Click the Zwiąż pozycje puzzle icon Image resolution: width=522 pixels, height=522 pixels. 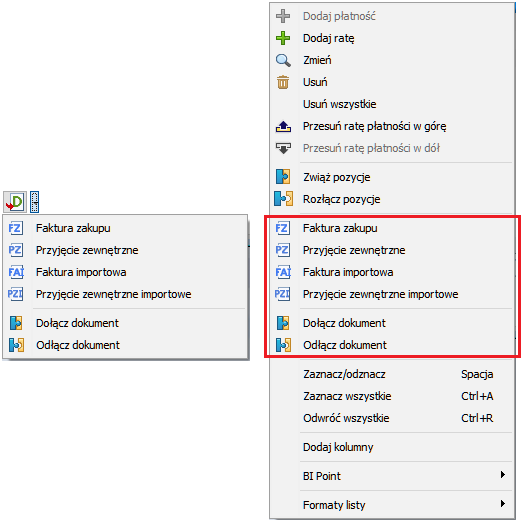point(283,177)
